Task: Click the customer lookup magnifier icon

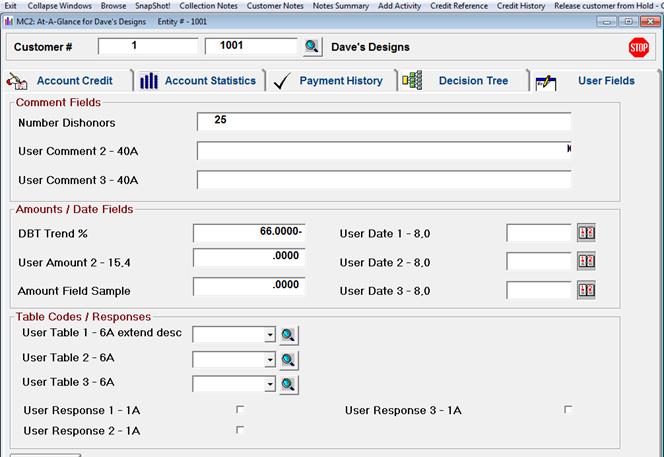Action: coord(312,46)
